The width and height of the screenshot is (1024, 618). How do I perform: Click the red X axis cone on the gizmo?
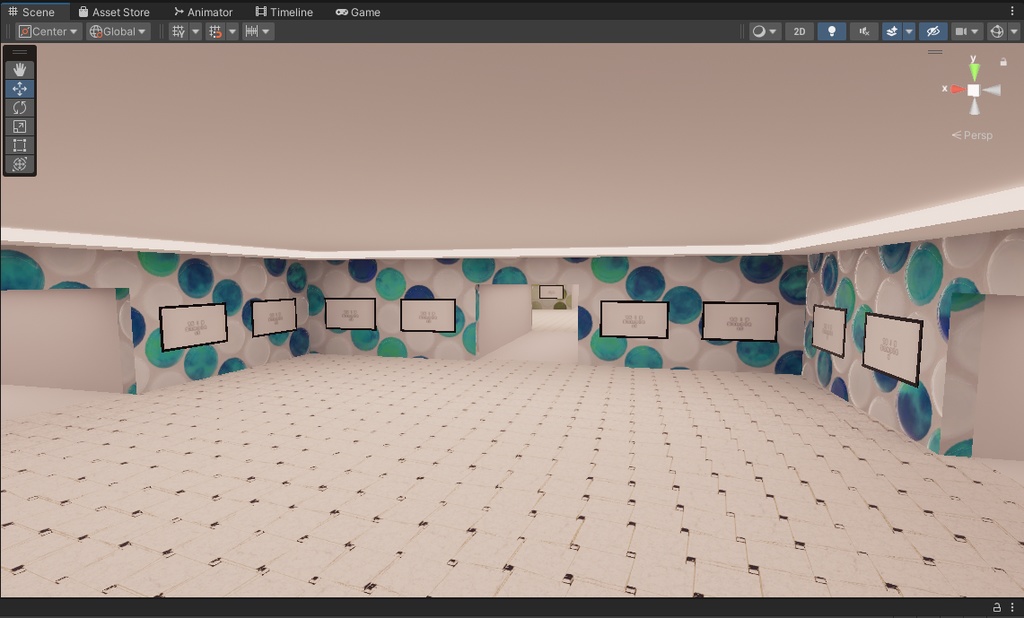(x=957, y=89)
